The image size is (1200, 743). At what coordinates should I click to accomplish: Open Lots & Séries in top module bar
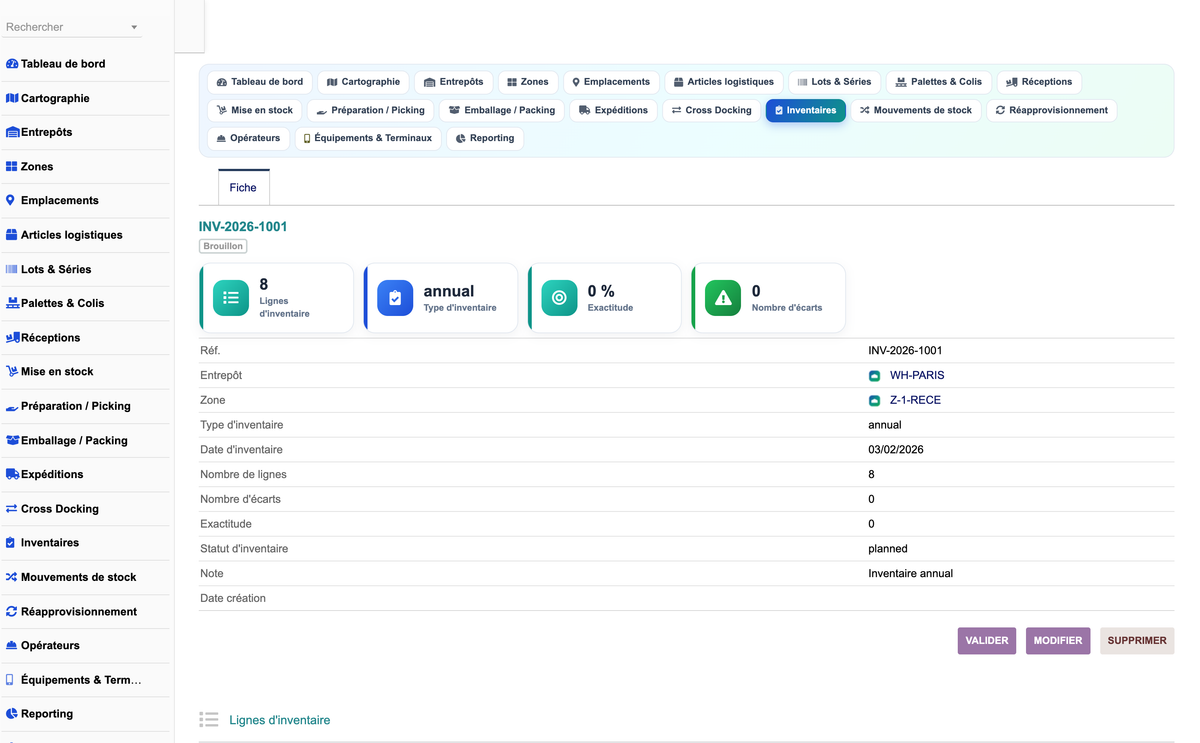(x=834, y=82)
